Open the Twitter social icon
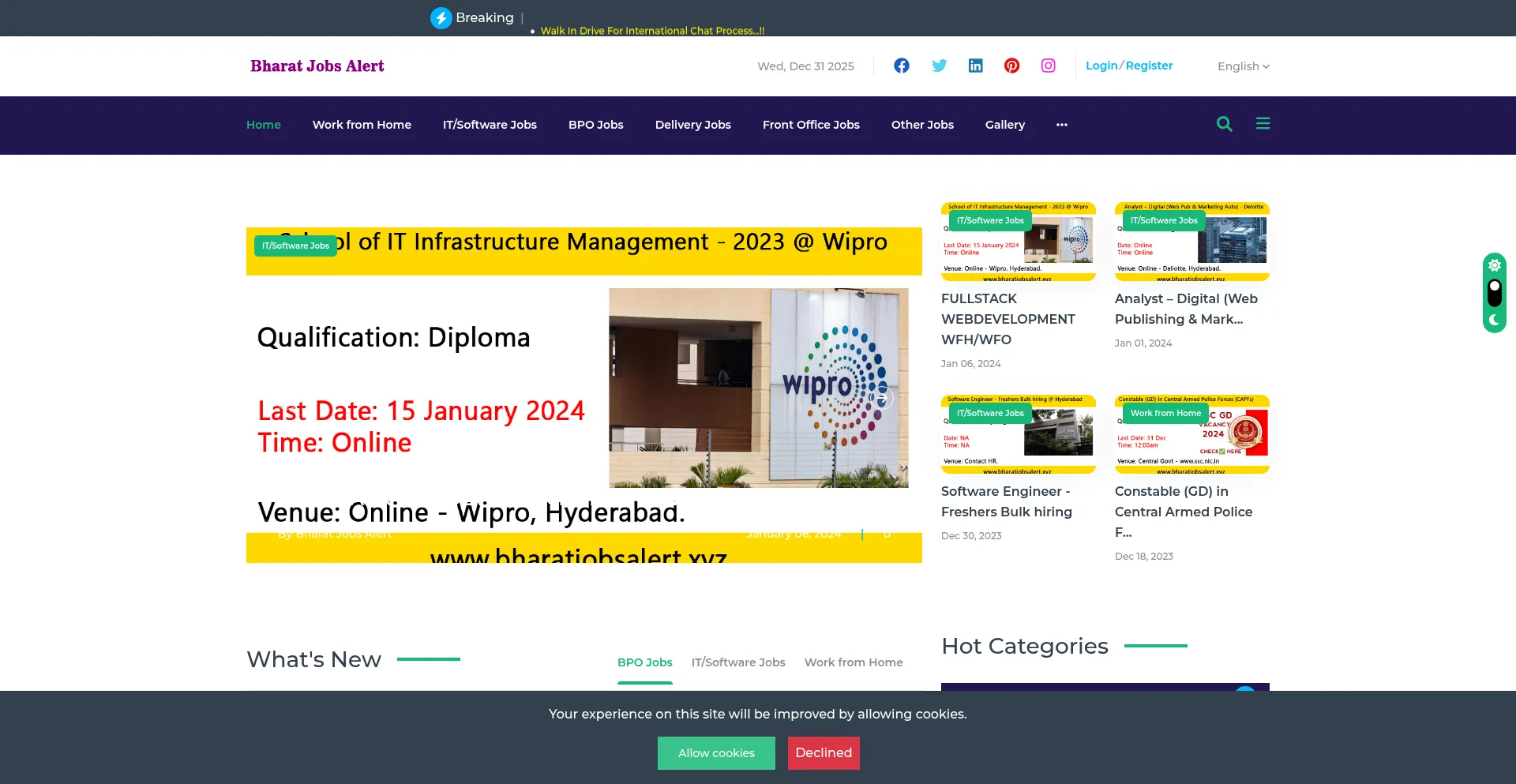Image resolution: width=1516 pixels, height=784 pixels. [x=939, y=66]
